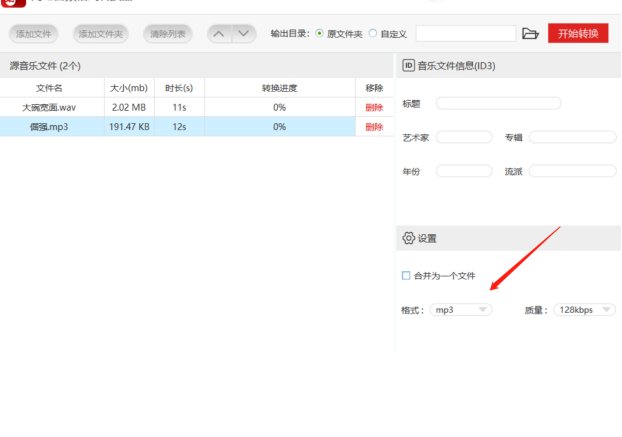Click the output directory path field
This screenshot has width=622, height=437.
click(x=466, y=34)
